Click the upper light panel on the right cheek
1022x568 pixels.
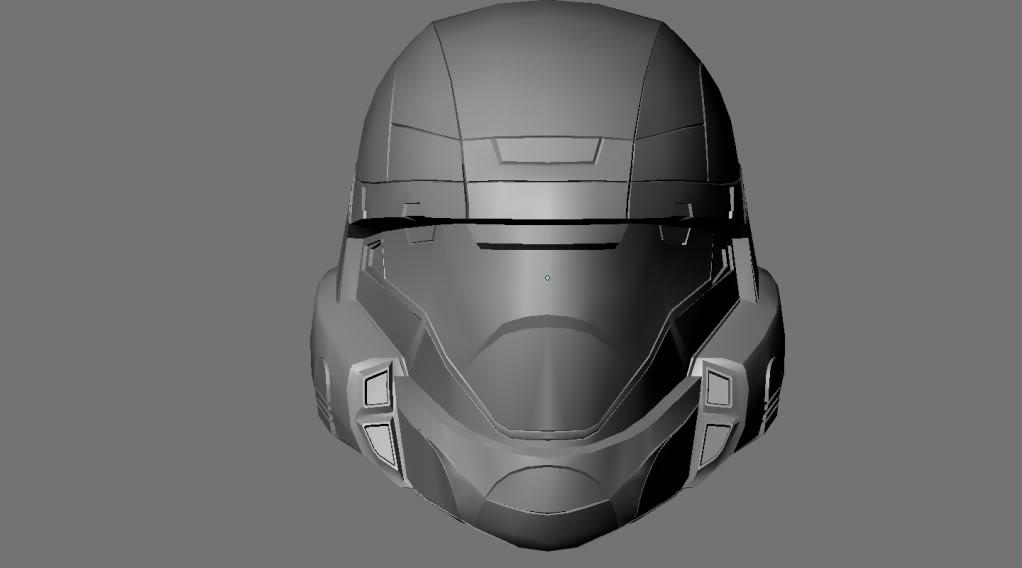click(x=718, y=388)
